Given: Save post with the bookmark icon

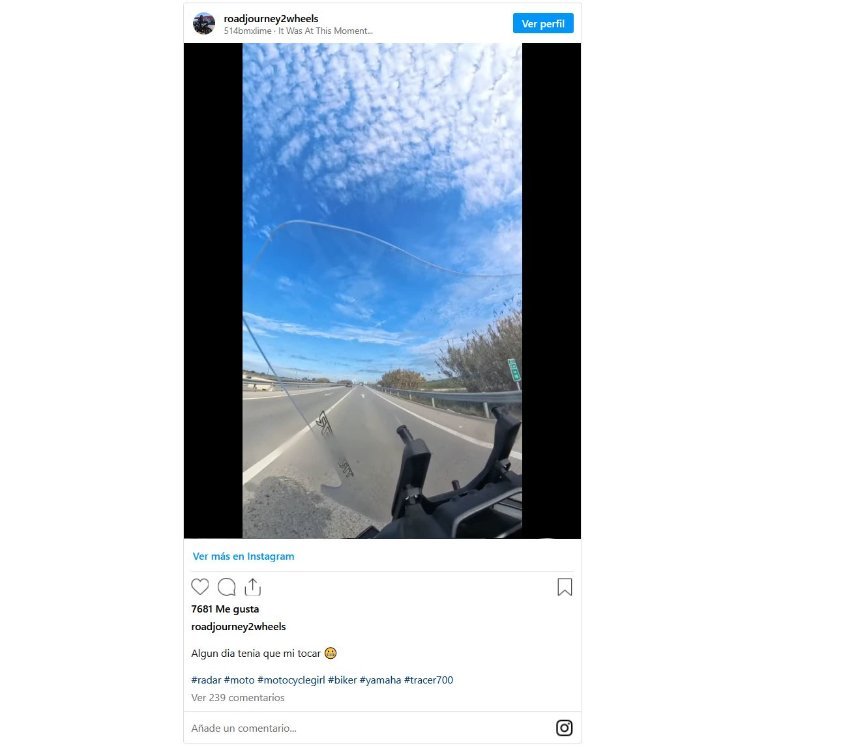Looking at the screenshot, I should 564,587.
